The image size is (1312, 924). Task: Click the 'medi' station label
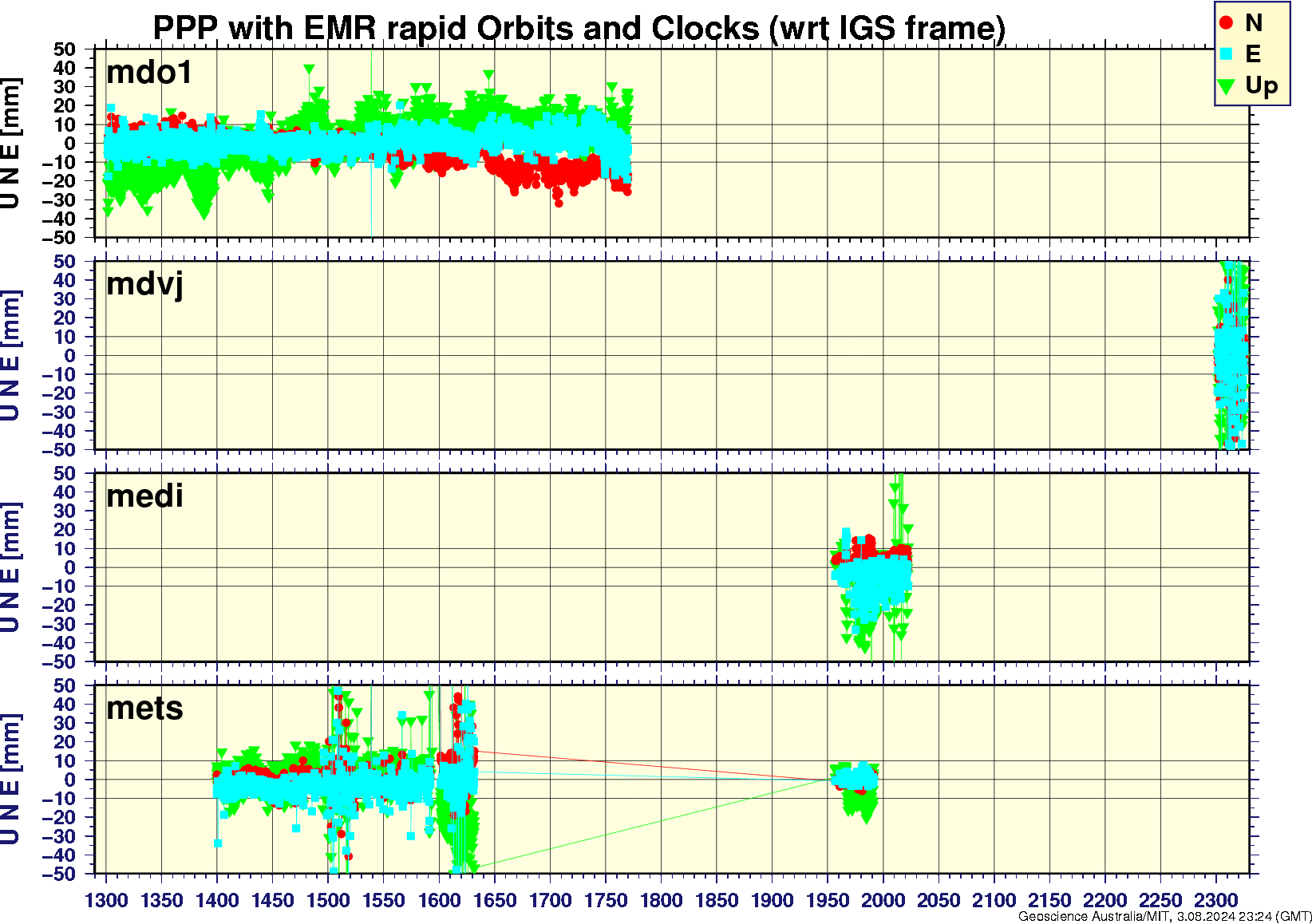[x=144, y=496]
